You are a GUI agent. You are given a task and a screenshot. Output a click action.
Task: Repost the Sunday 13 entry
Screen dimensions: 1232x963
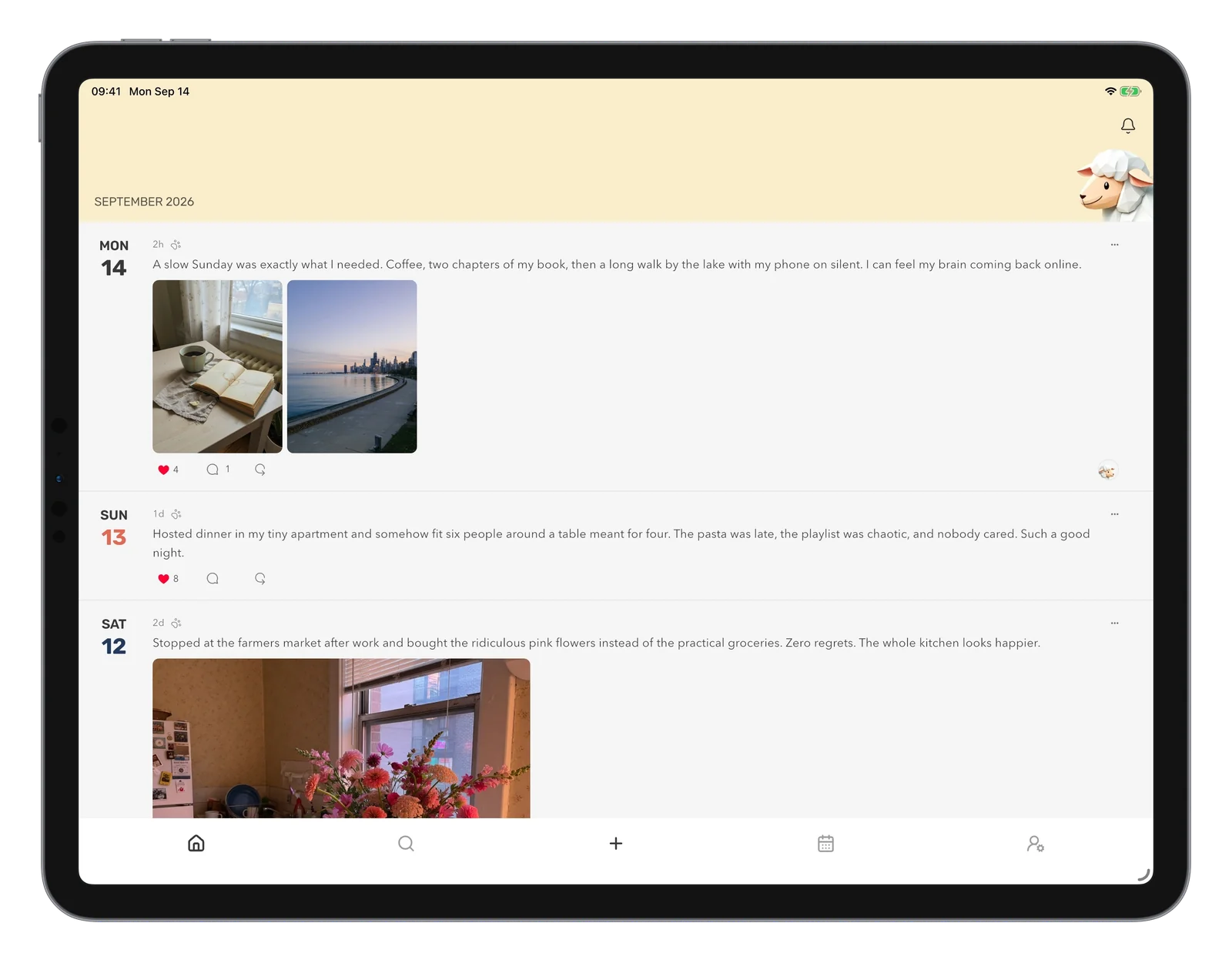260,579
